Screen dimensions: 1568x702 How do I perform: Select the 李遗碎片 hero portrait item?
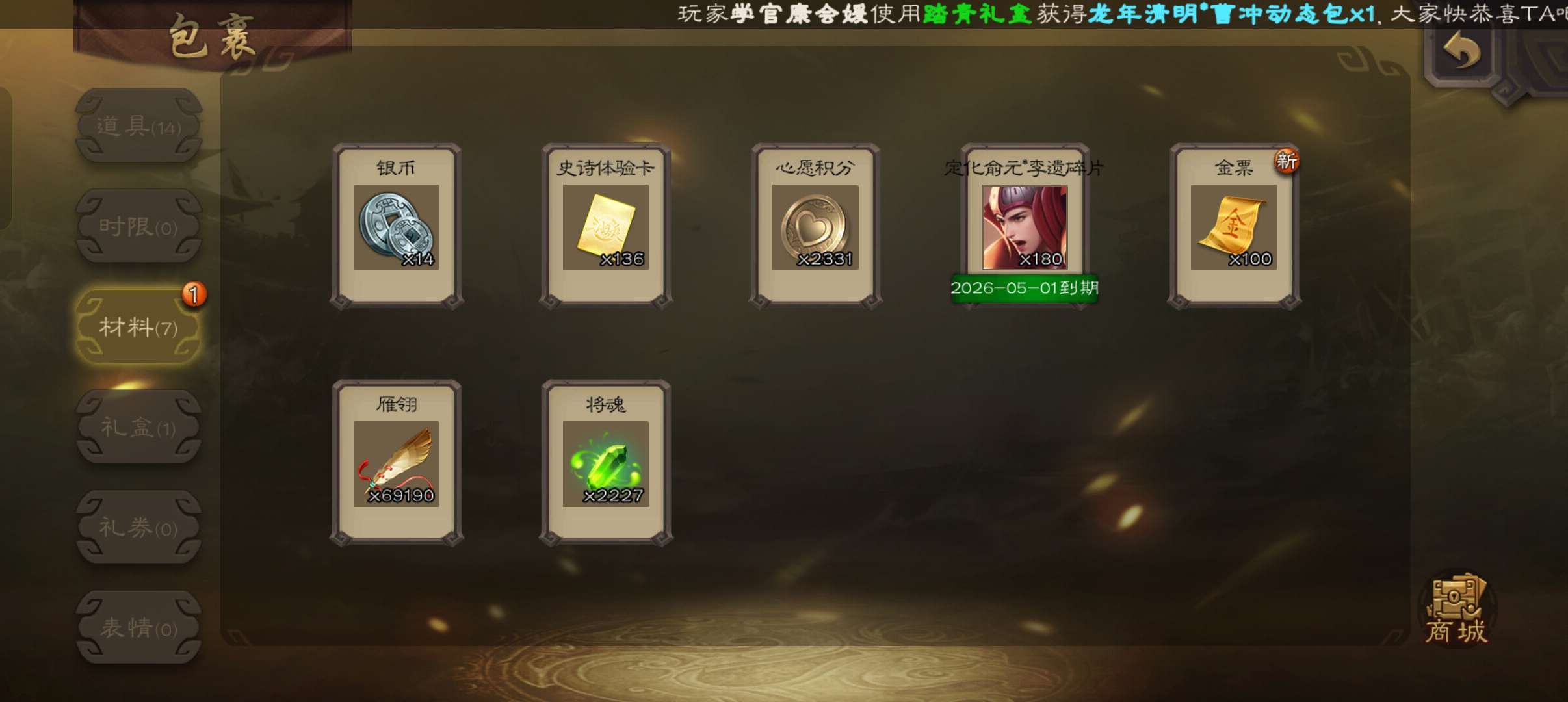pos(1024,227)
